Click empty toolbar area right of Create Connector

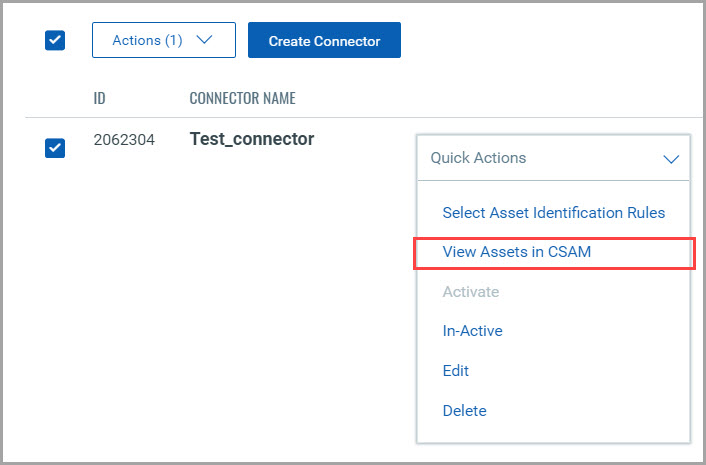[550, 41]
